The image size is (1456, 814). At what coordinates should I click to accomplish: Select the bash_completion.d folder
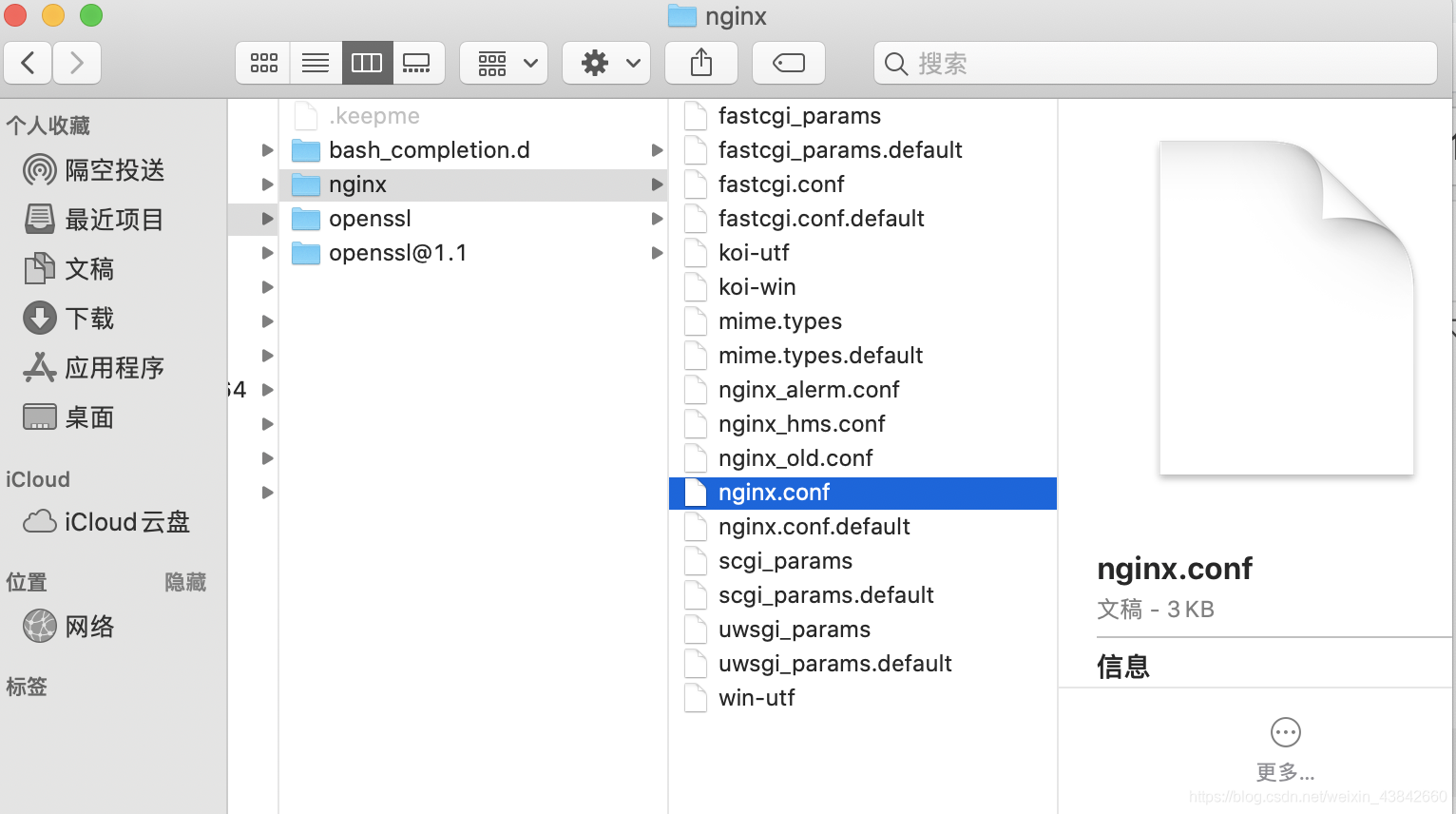pos(473,150)
